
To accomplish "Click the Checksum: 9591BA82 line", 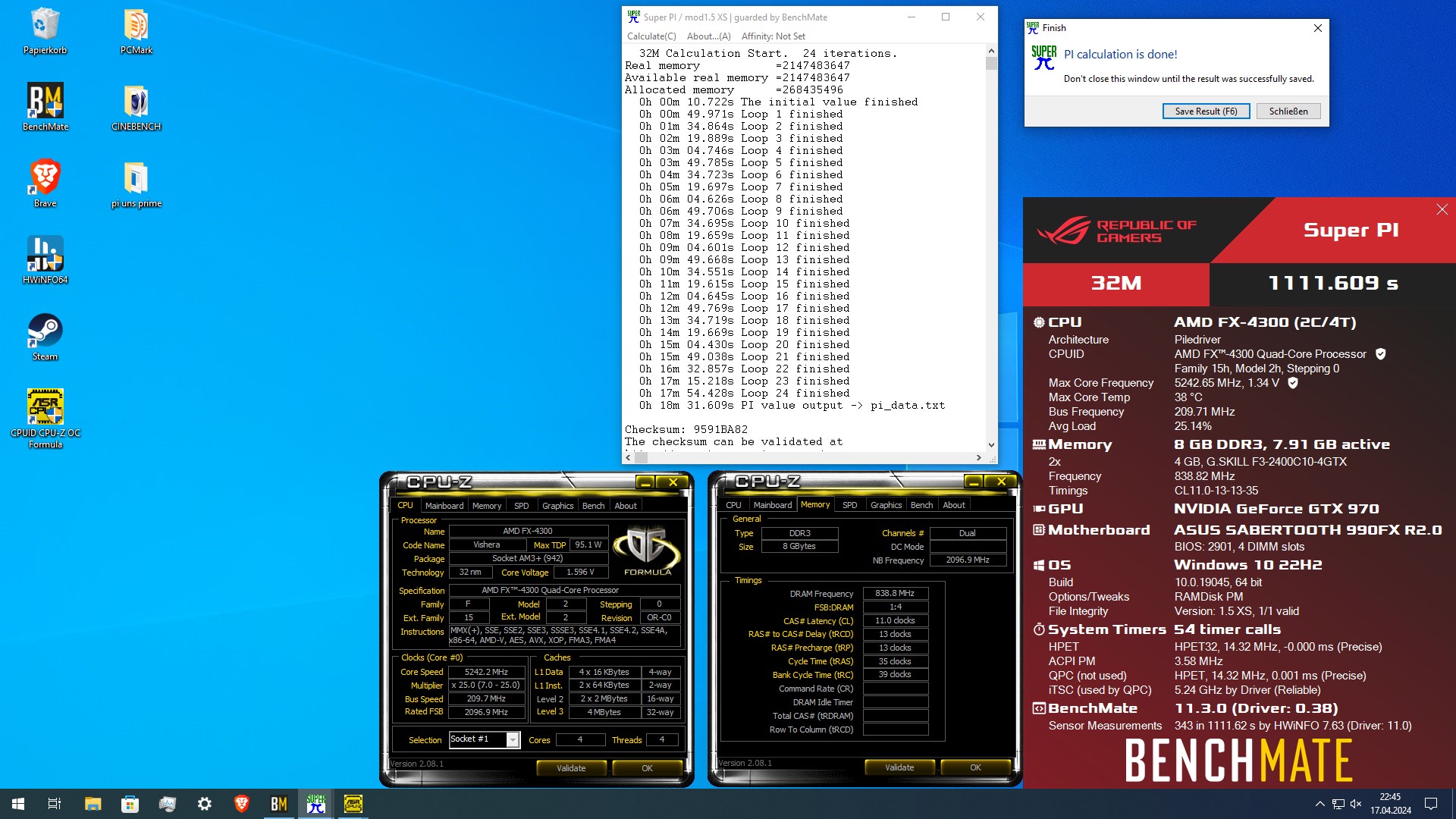I will [686, 429].
